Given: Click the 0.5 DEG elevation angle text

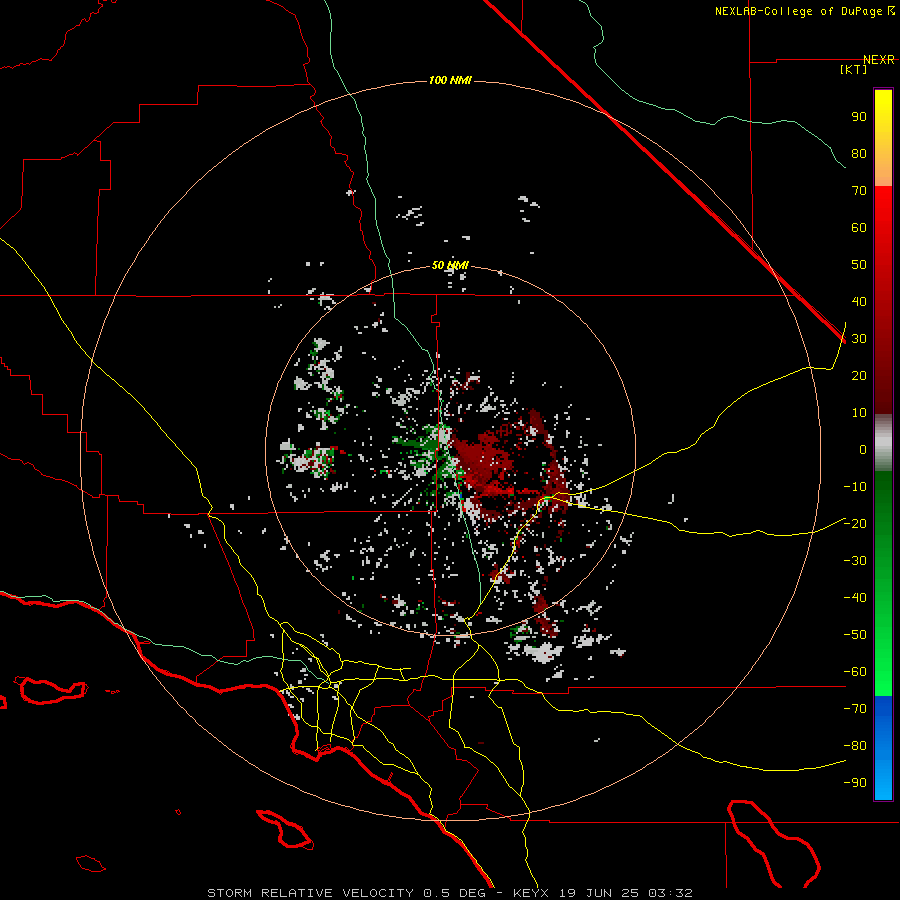Looking at the screenshot, I should click(455, 893).
